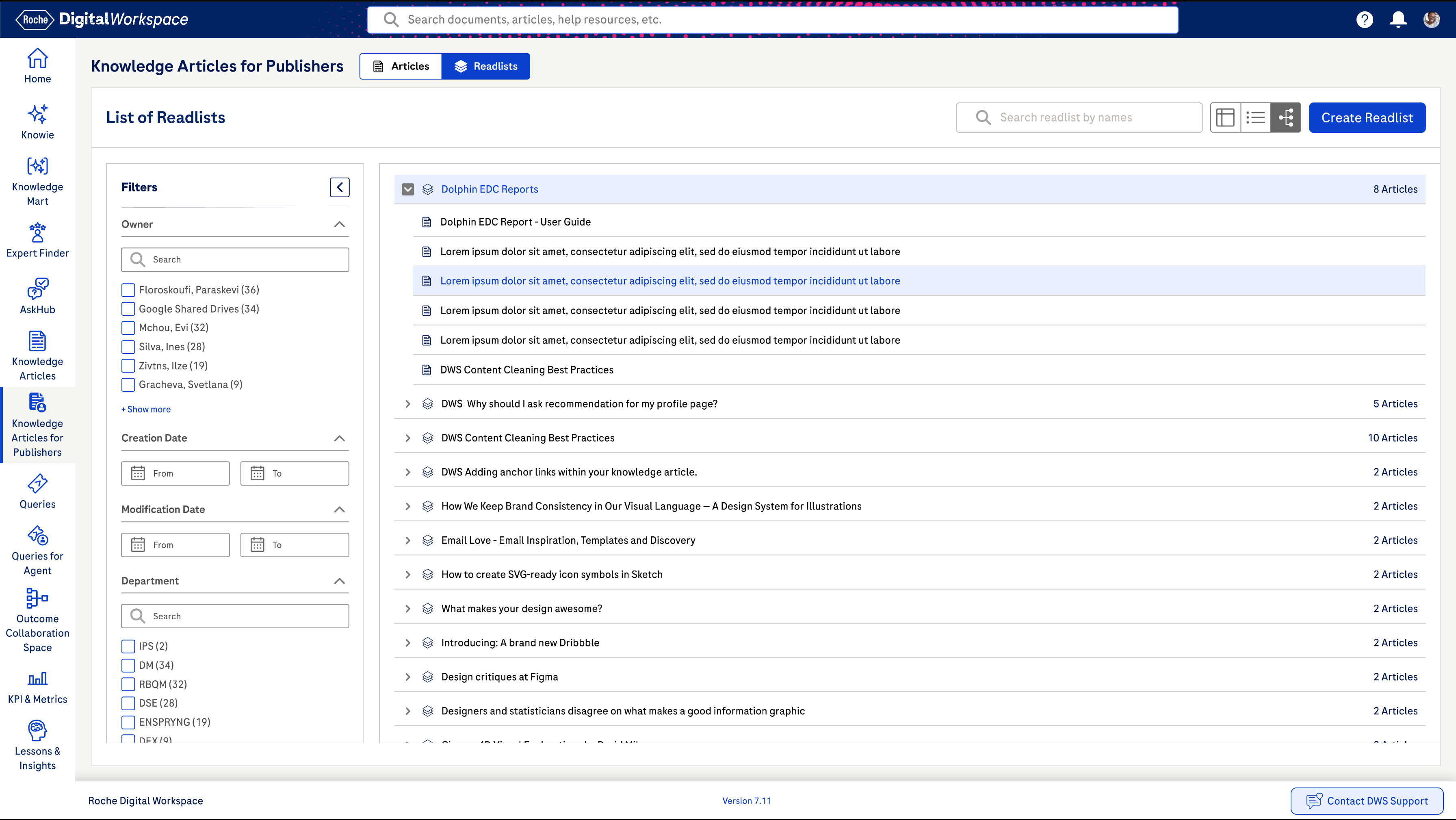Switch to table view layout icon

click(x=1225, y=117)
